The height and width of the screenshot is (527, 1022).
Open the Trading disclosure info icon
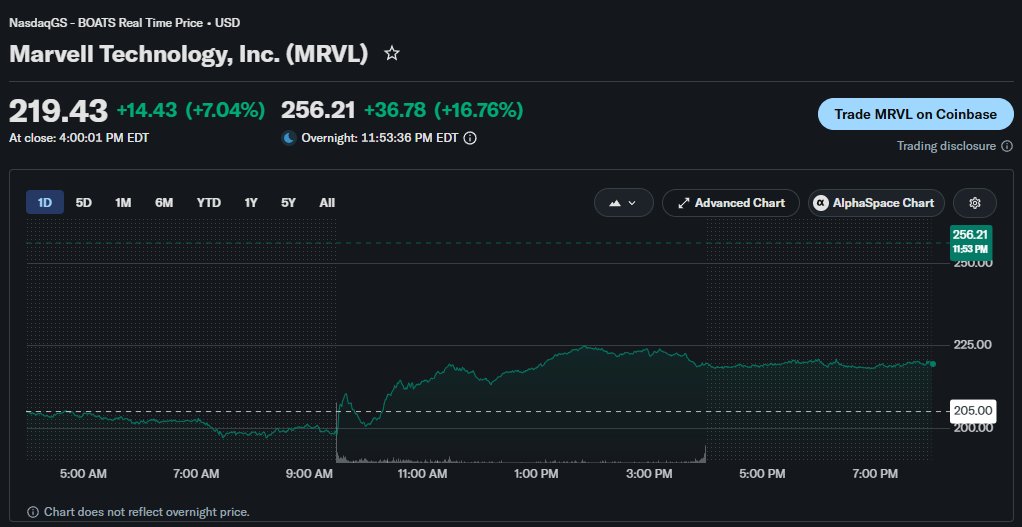(1007, 146)
